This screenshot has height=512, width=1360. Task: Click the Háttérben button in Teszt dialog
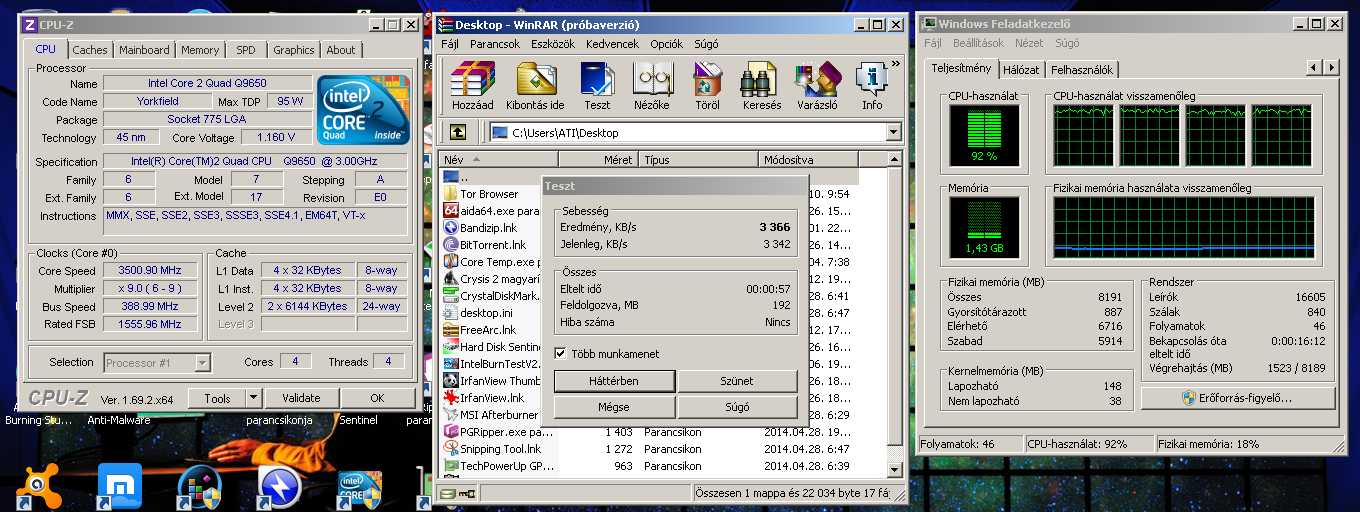click(x=614, y=381)
